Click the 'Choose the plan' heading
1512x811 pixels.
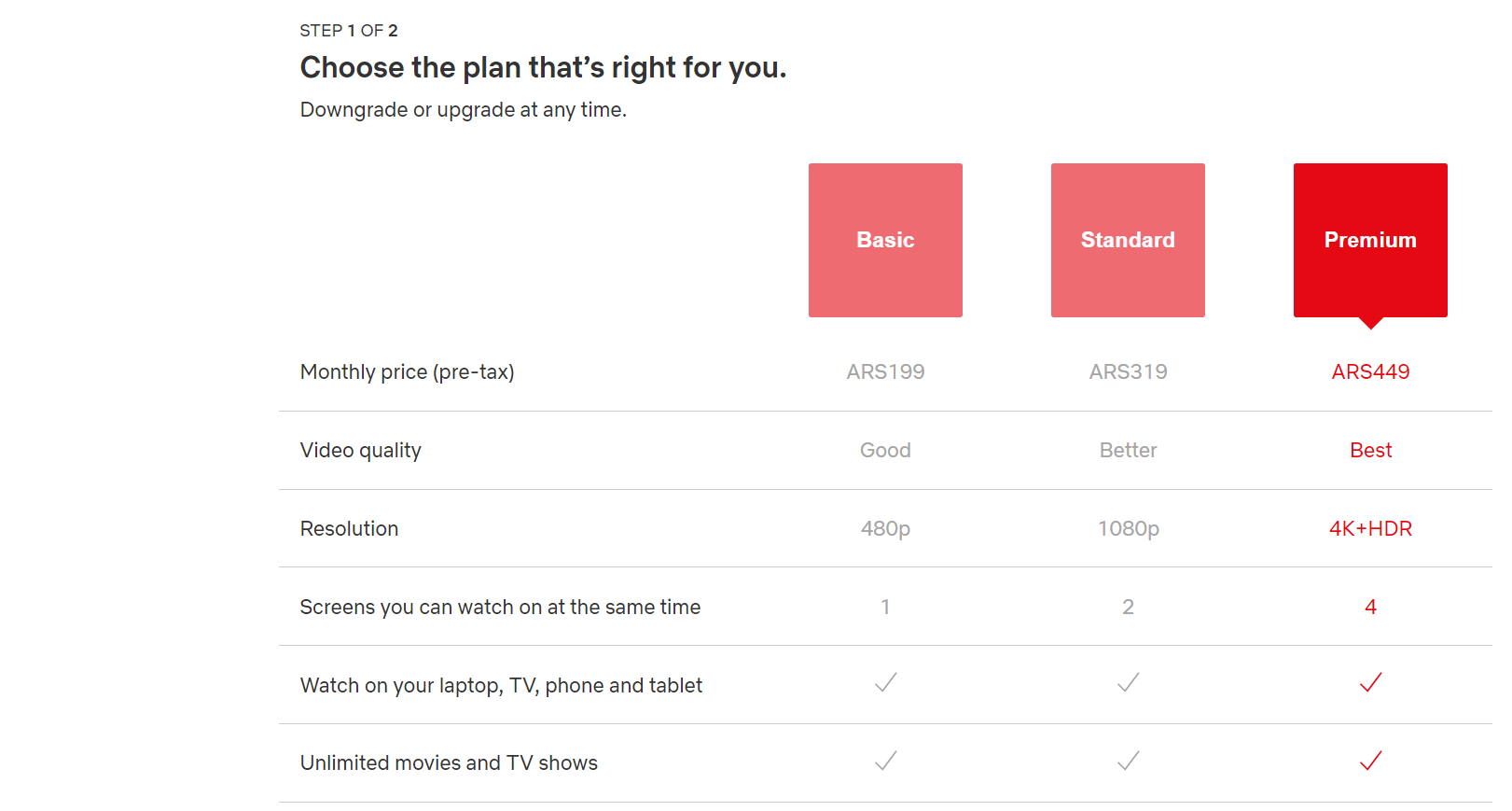(x=543, y=68)
